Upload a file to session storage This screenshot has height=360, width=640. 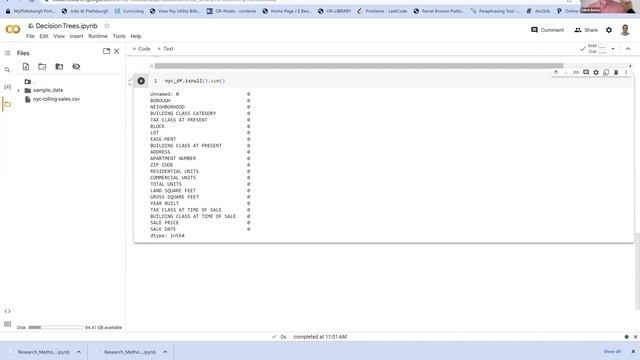coord(26,67)
